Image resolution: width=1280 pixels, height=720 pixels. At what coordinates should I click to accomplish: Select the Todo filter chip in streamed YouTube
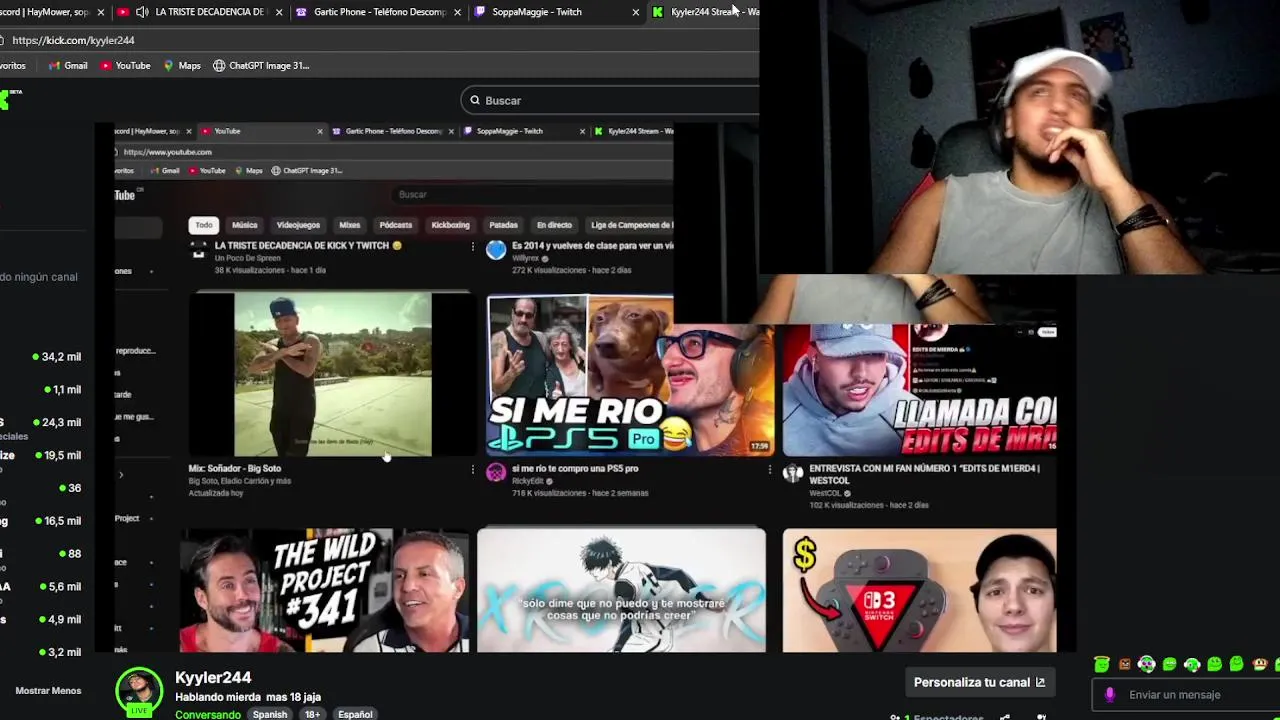204,225
